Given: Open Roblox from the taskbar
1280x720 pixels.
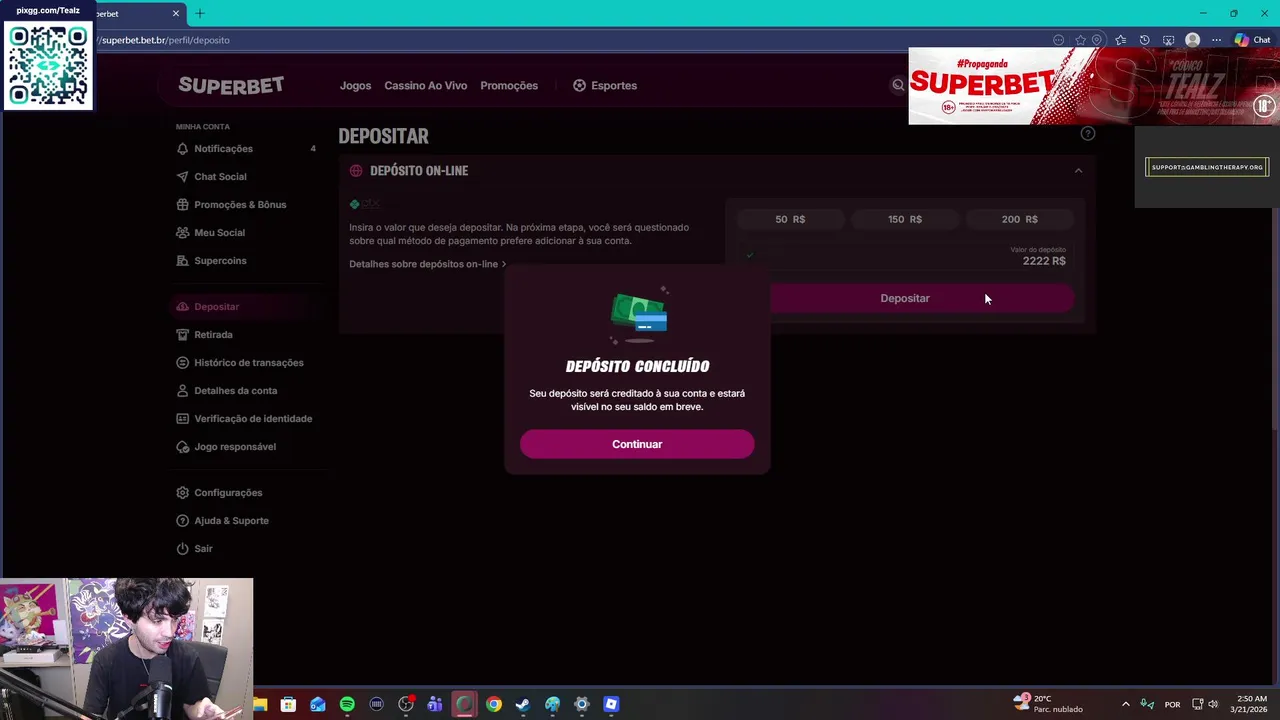Looking at the screenshot, I should 611,704.
